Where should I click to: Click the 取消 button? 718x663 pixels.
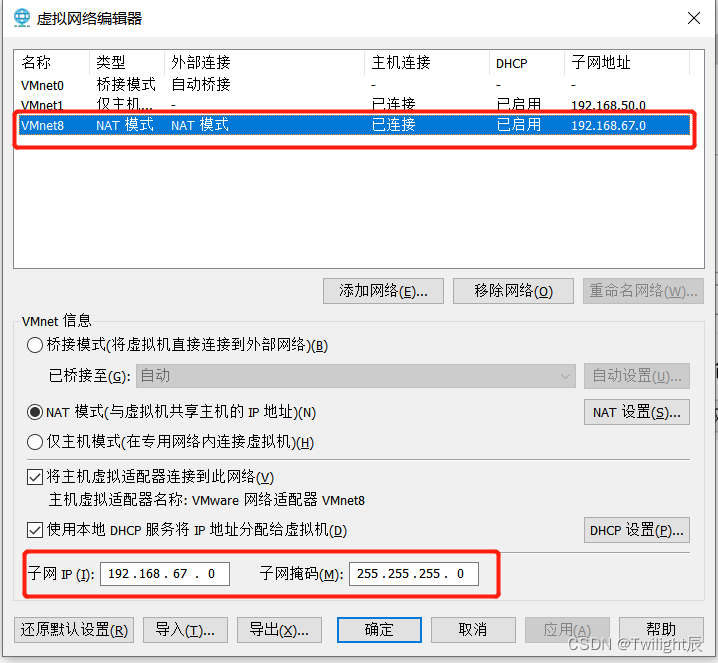[x=473, y=630]
